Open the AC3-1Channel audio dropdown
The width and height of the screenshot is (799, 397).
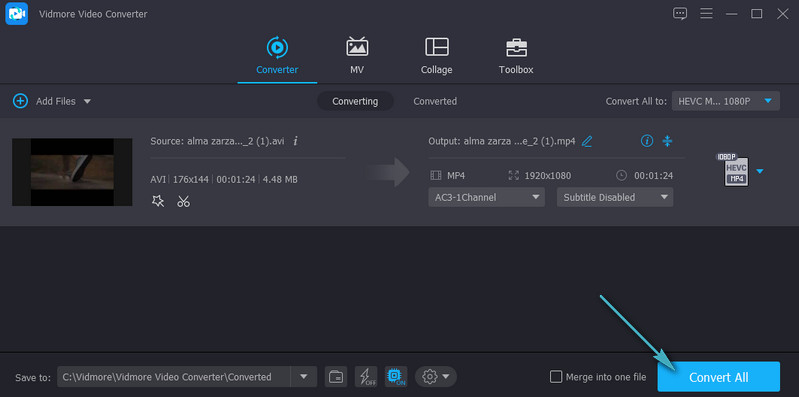coord(487,197)
